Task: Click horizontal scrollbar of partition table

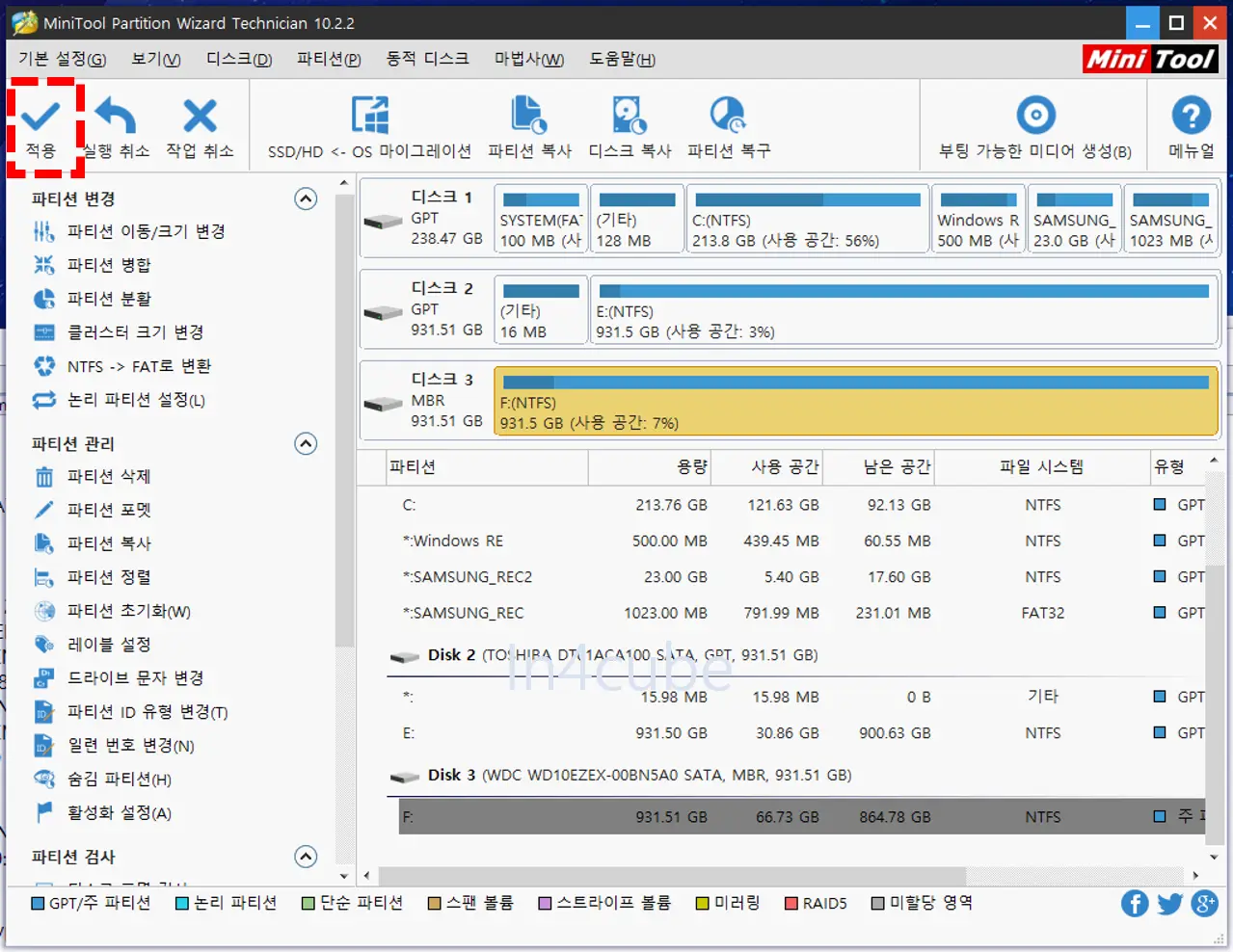Action: [x=673, y=876]
